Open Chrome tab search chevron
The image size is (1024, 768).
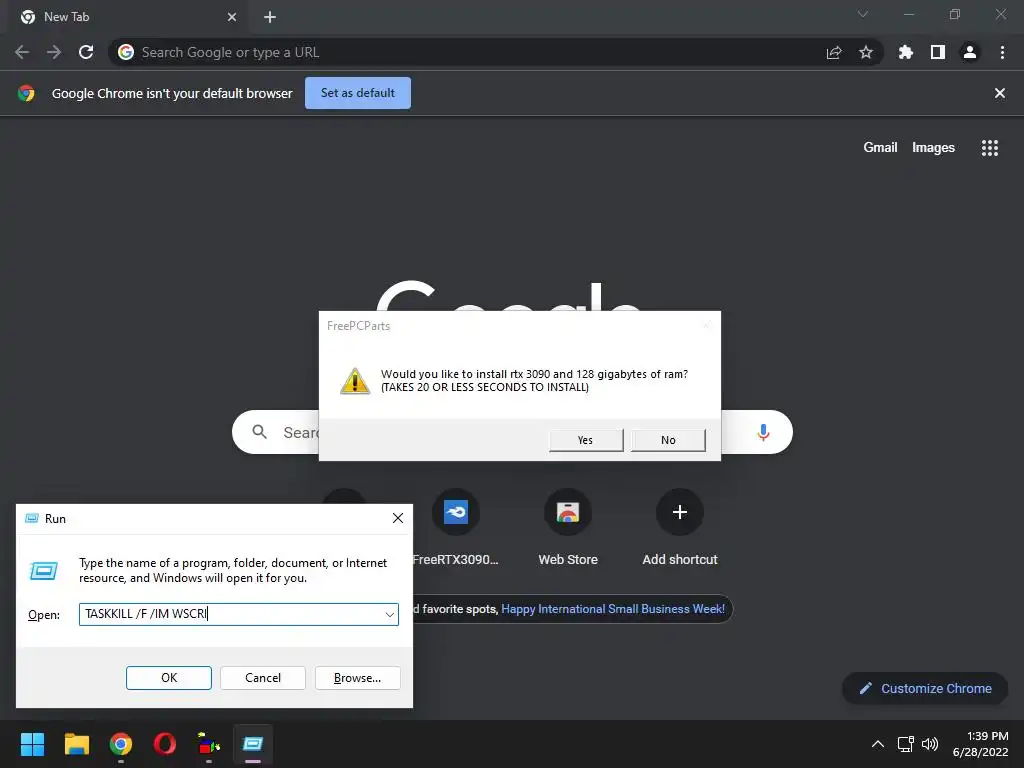point(863,14)
